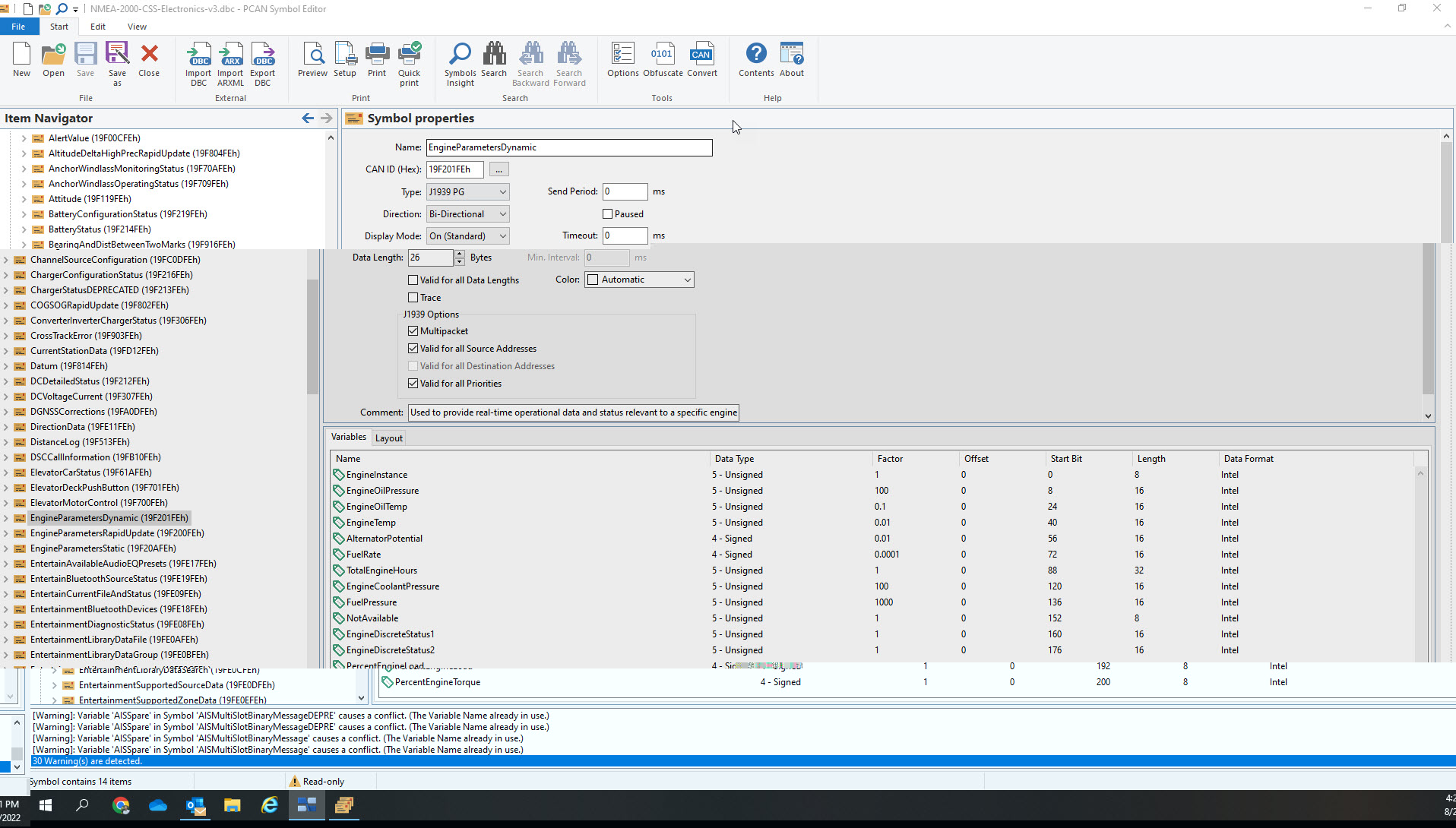
Task: Click the Import DBC icon
Action: coord(198,64)
